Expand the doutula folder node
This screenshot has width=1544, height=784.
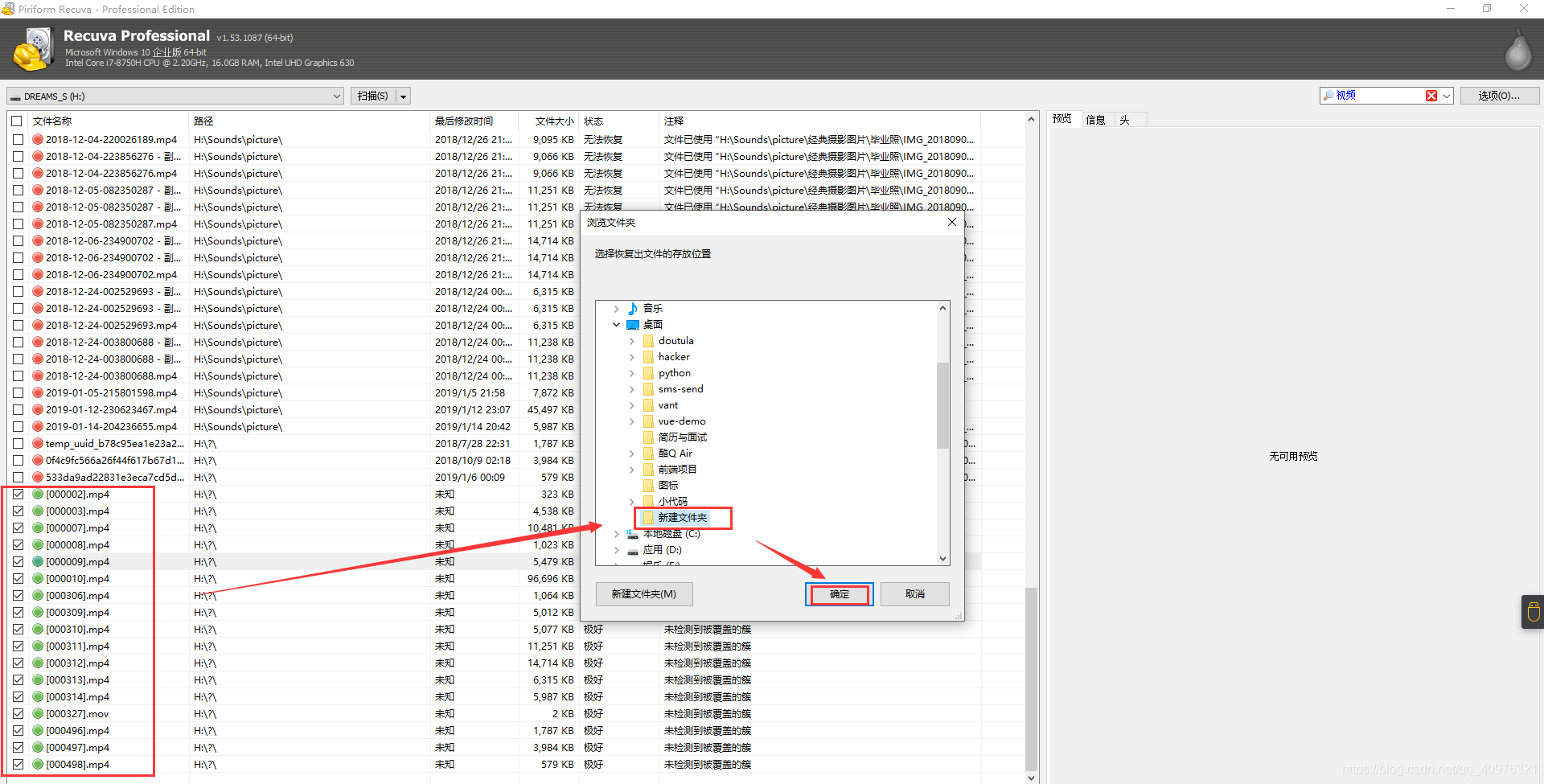click(632, 341)
